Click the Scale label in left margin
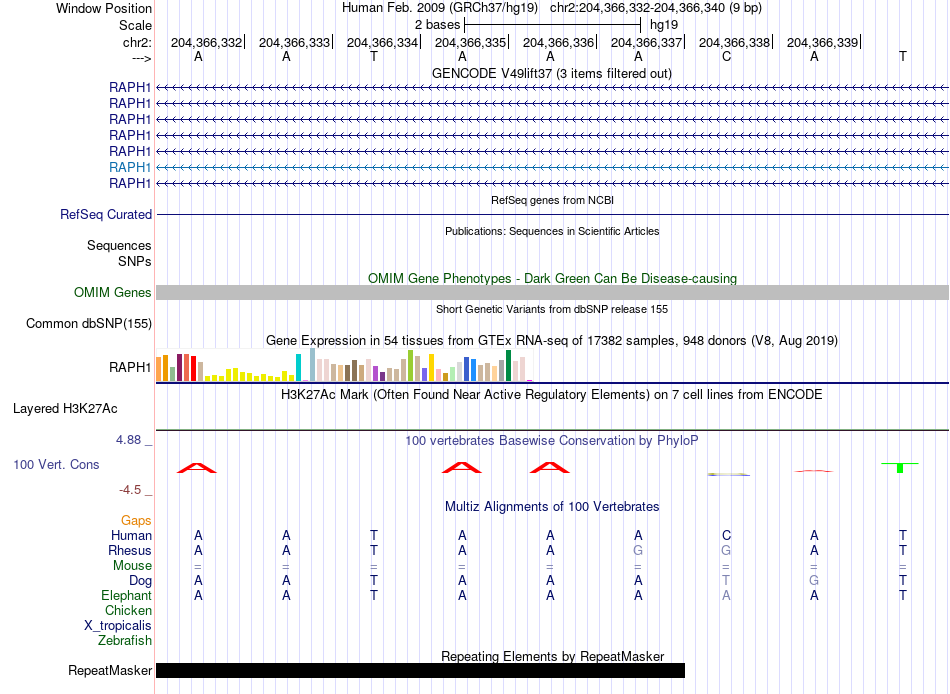 pos(135,25)
